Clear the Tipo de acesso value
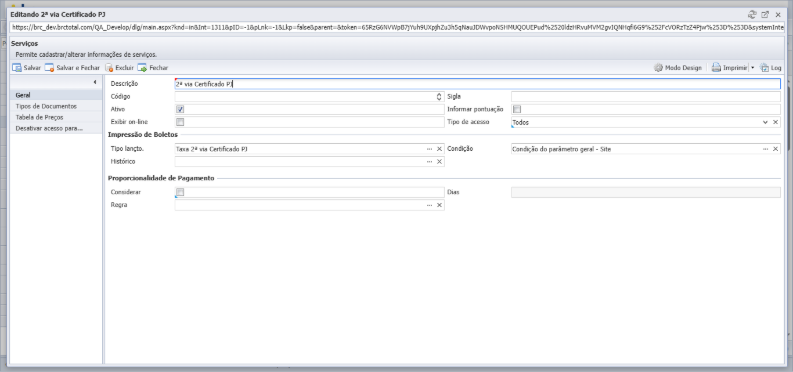 tap(775, 122)
